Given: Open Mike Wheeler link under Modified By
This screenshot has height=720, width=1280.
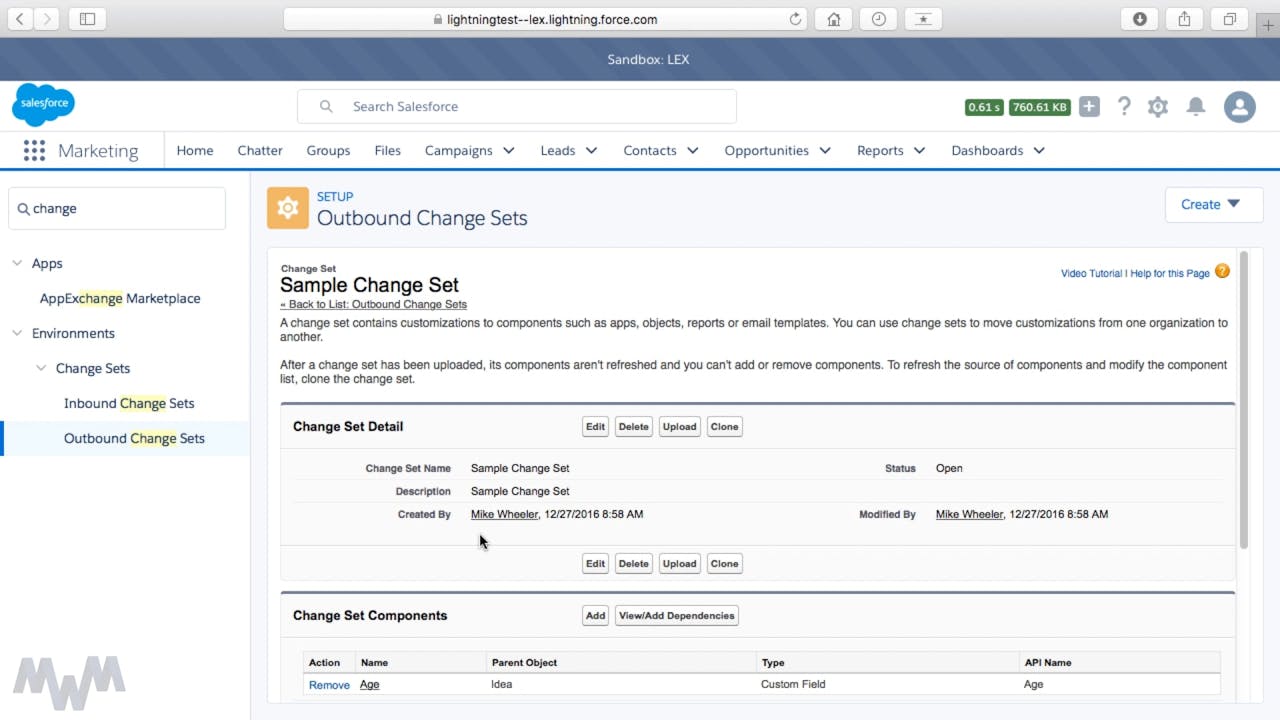Looking at the screenshot, I should tap(969, 514).
